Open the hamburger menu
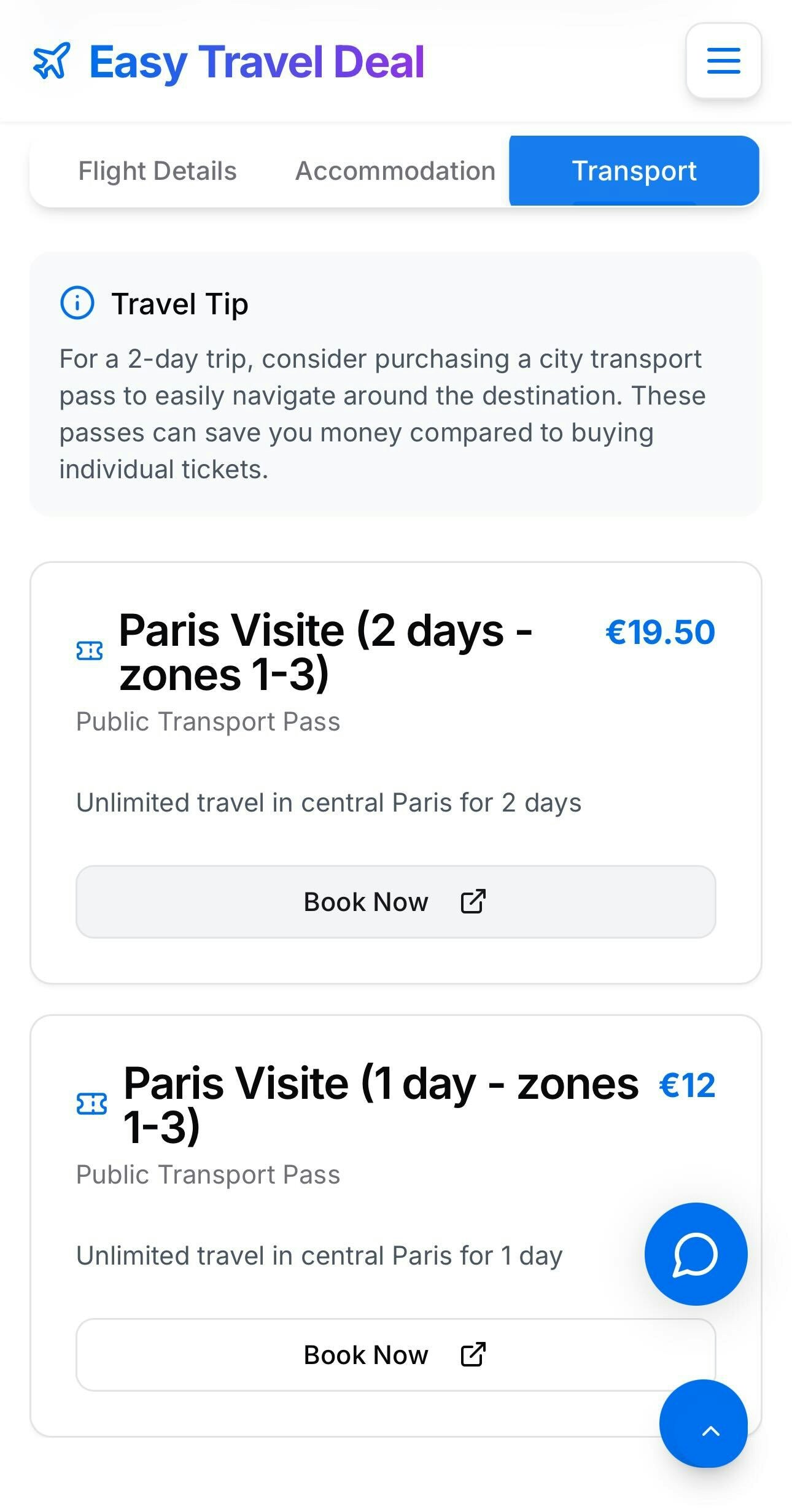 coord(723,61)
